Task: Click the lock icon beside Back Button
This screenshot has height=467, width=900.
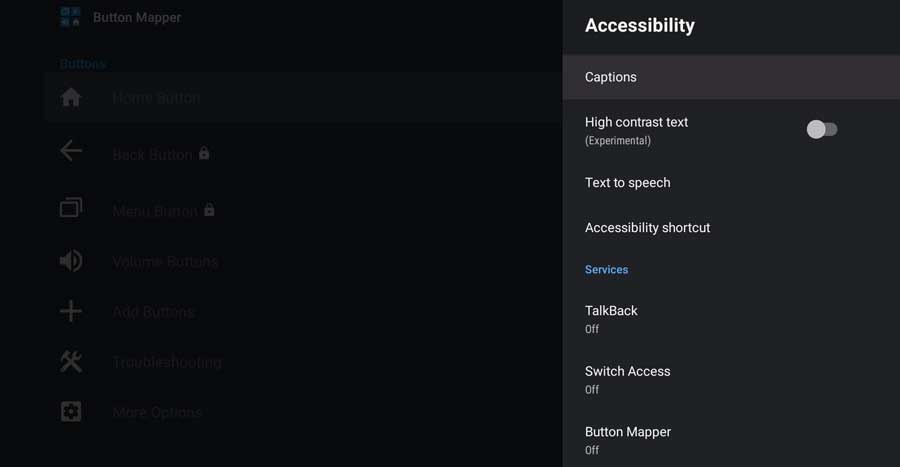Action: tap(204, 153)
